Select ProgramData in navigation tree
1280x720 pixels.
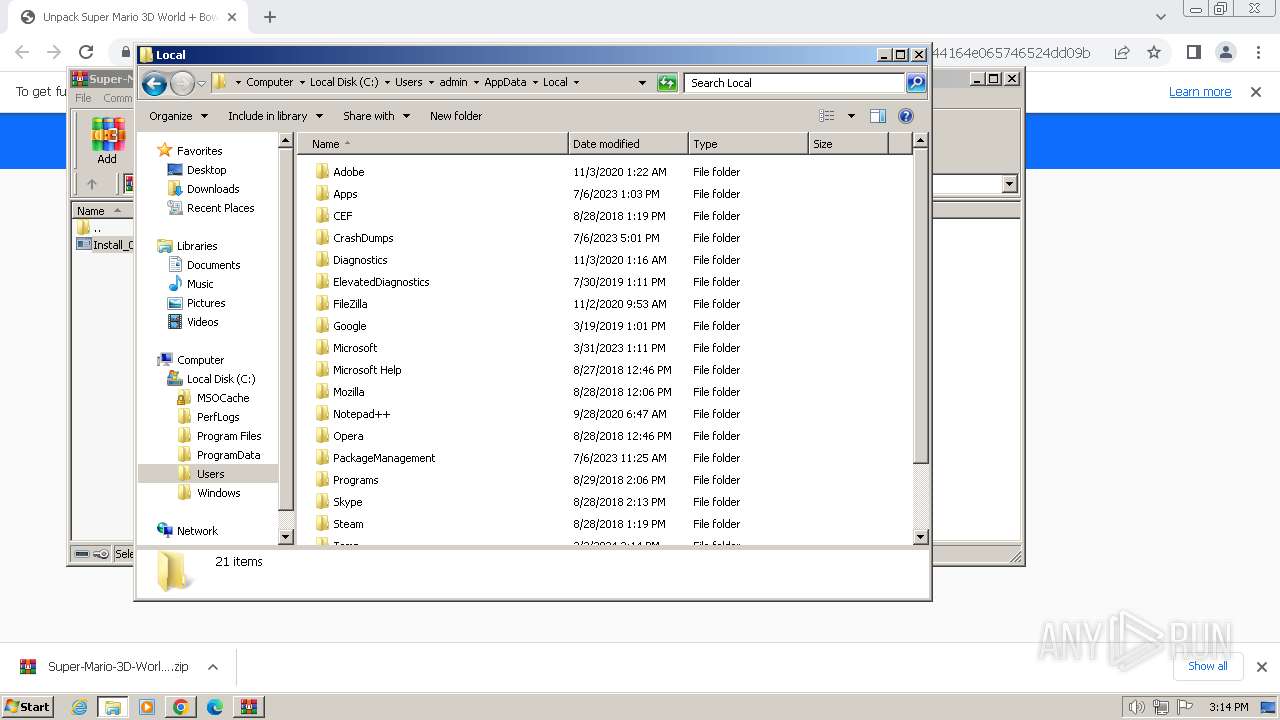[228, 455]
